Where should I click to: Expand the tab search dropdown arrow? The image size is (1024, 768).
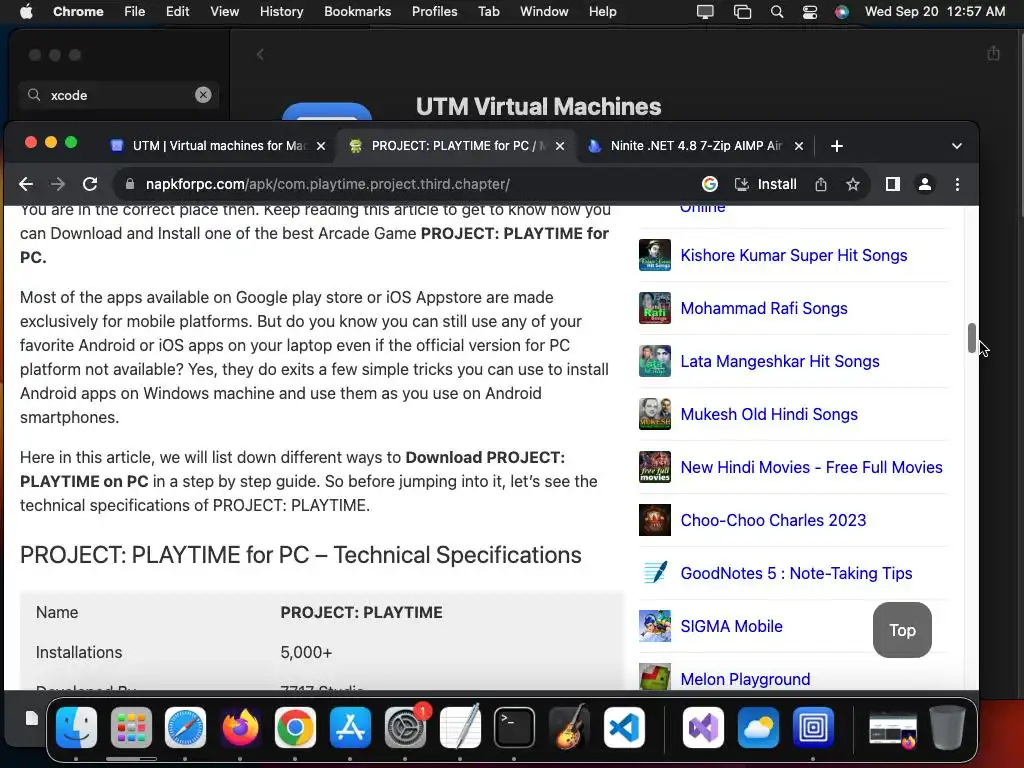pos(957,146)
